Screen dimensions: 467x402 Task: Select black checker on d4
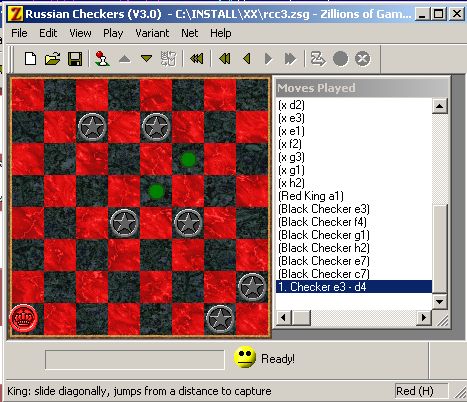pos(124,223)
